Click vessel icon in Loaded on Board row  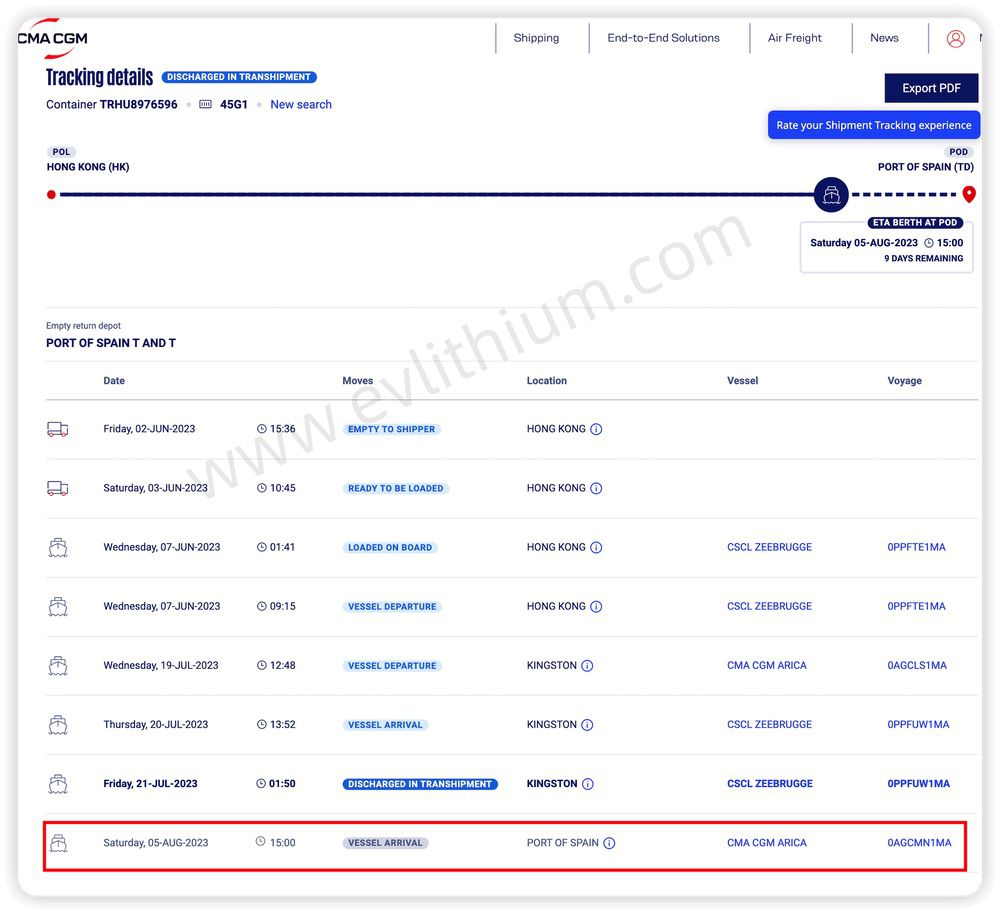pyautogui.click(x=58, y=547)
